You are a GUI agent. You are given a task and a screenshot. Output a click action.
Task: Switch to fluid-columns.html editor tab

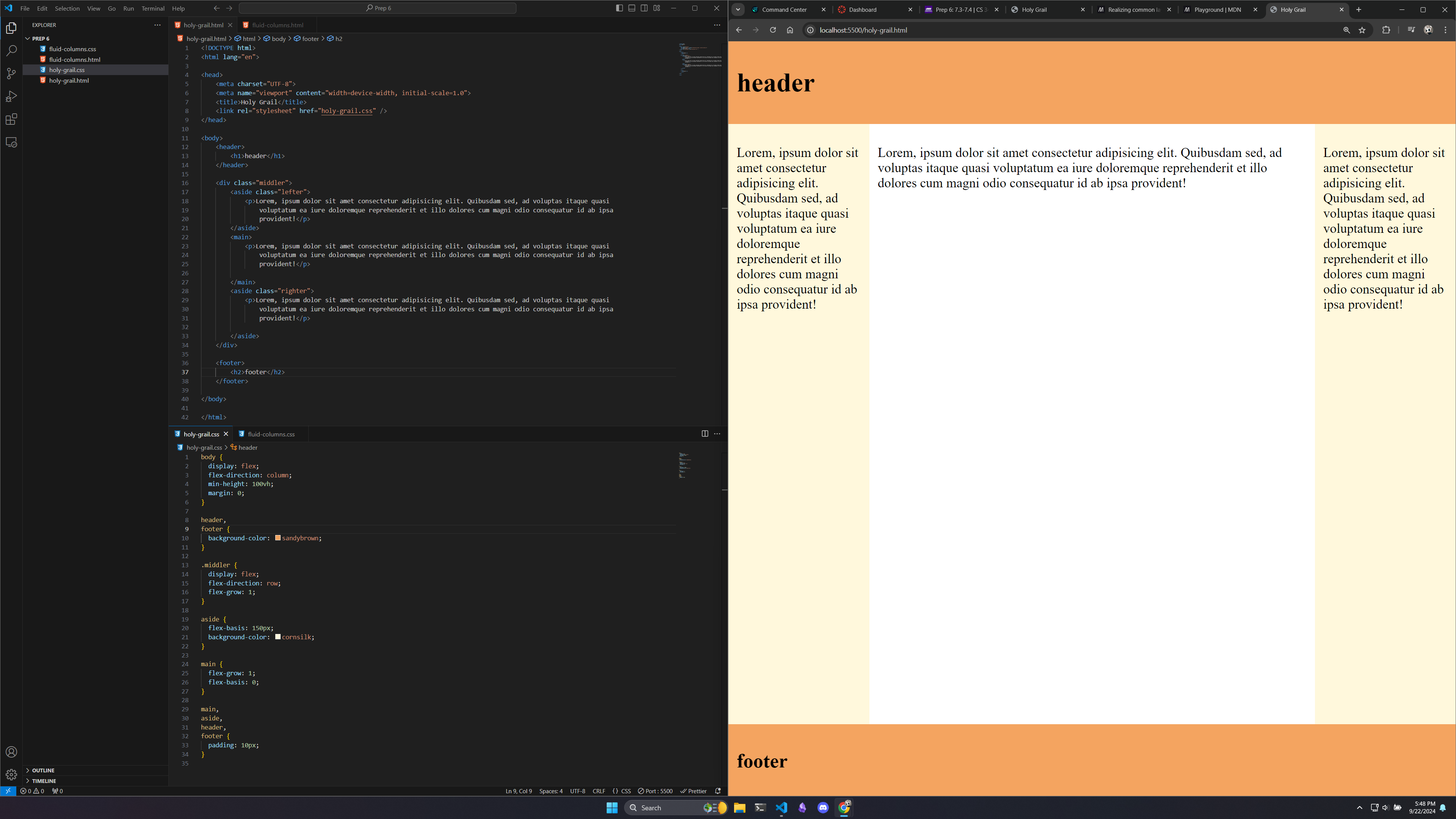click(x=277, y=25)
